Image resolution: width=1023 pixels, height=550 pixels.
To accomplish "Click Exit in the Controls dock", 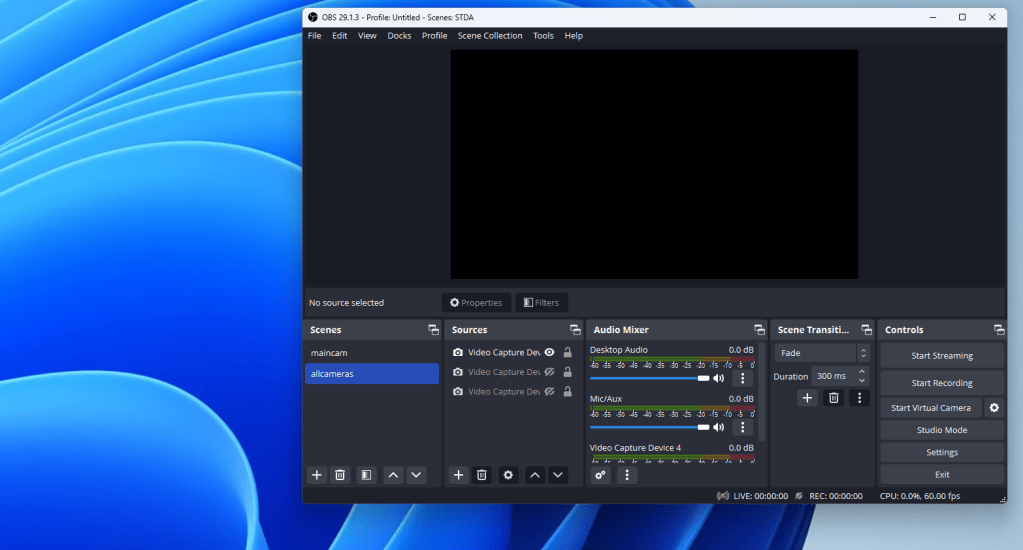I will (x=941, y=474).
